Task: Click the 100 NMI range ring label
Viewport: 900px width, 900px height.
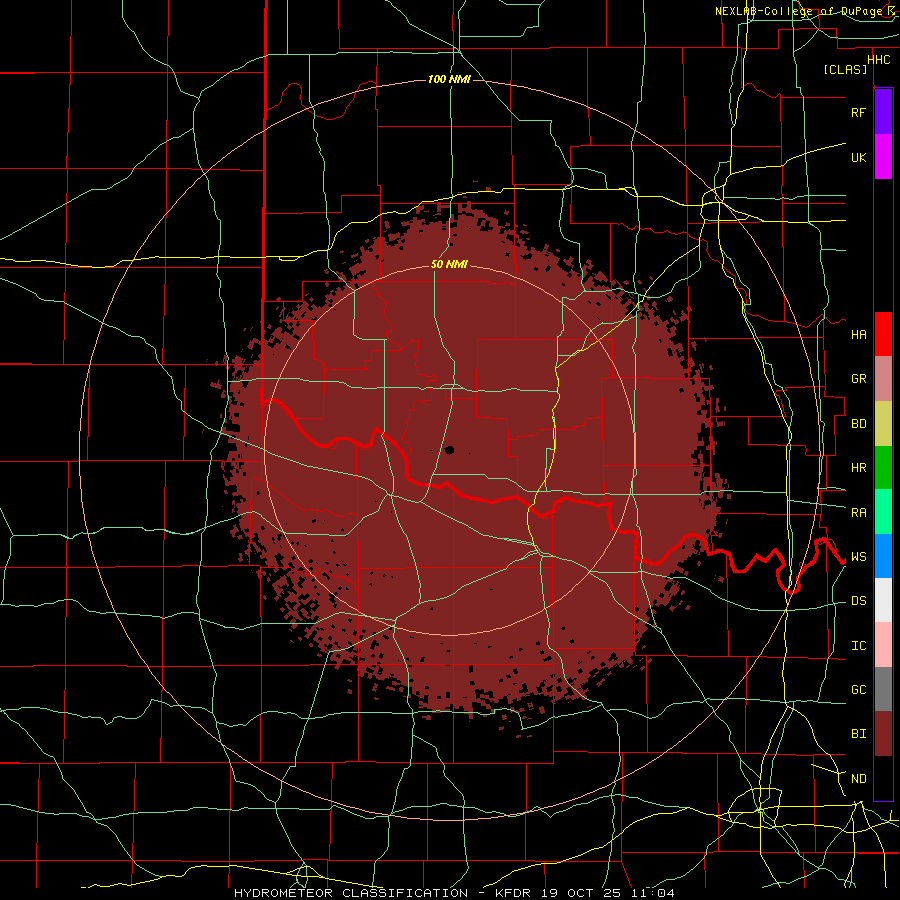Action: [x=449, y=79]
